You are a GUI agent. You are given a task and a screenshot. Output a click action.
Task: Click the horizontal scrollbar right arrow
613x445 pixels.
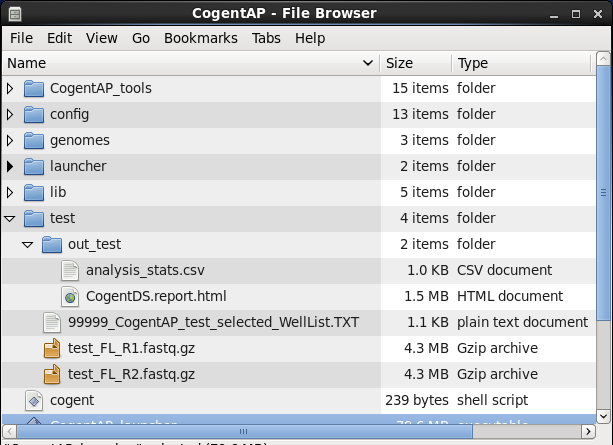click(588, 432)
